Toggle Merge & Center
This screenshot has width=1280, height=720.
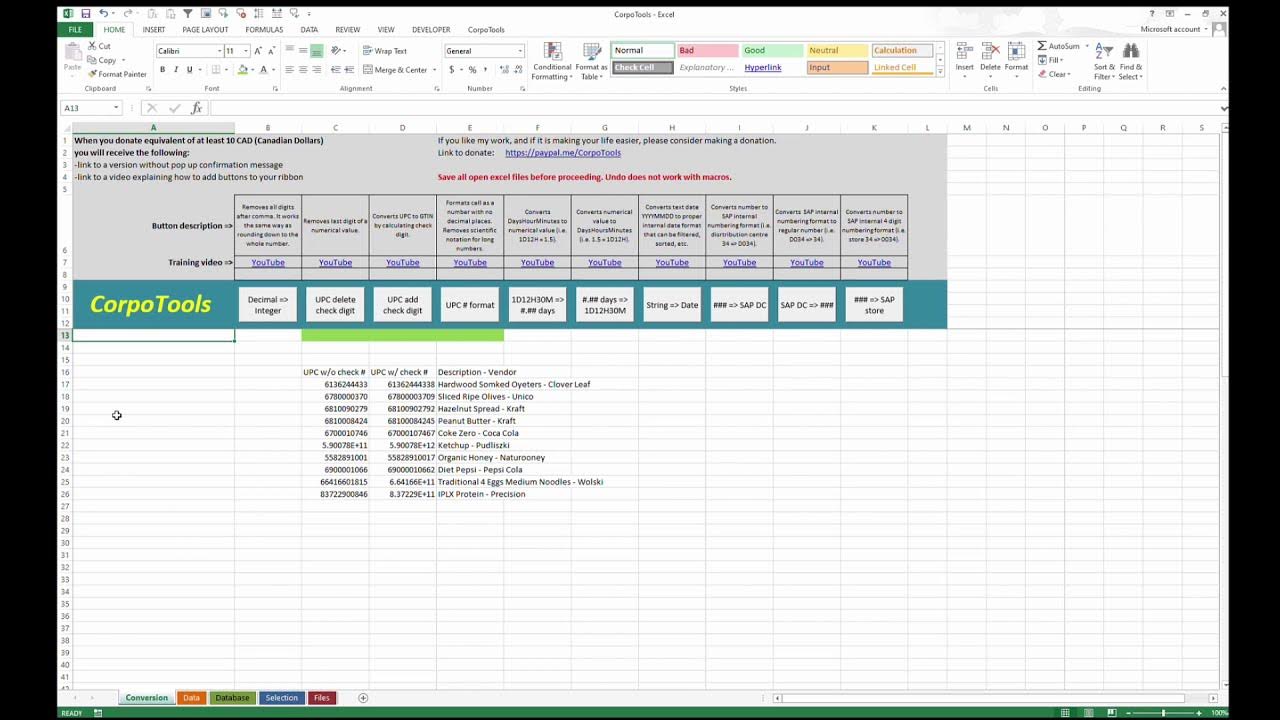pos(395,70)
